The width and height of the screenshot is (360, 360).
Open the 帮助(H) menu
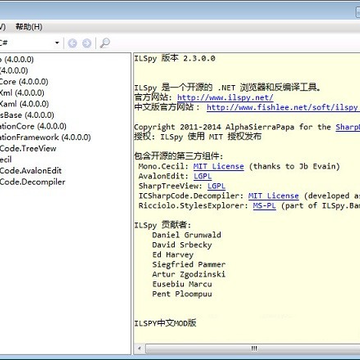pos(29,27)
